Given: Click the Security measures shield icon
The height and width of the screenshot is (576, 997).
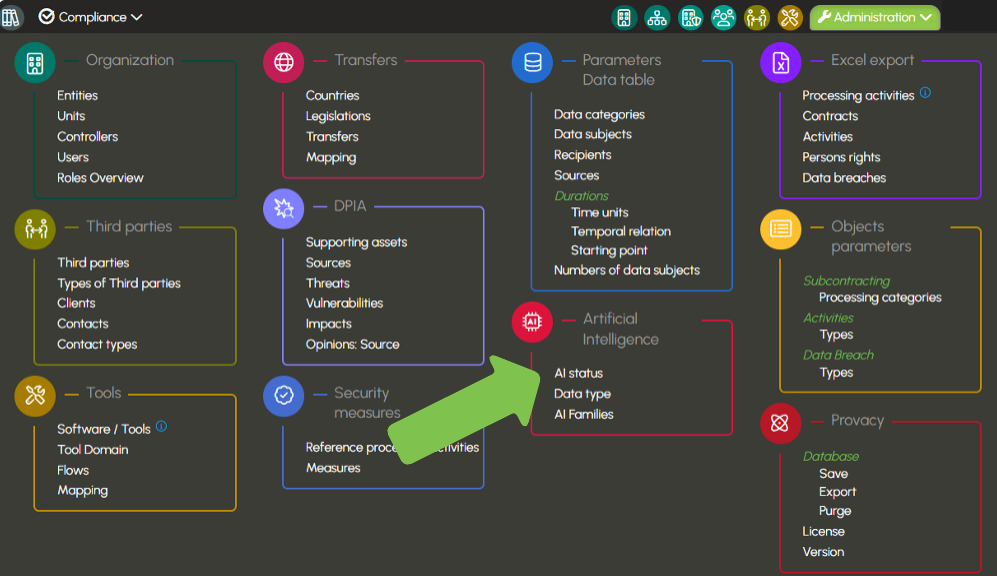Looking at the screenshot, I should pyautogui.click(x=283, y=396).
